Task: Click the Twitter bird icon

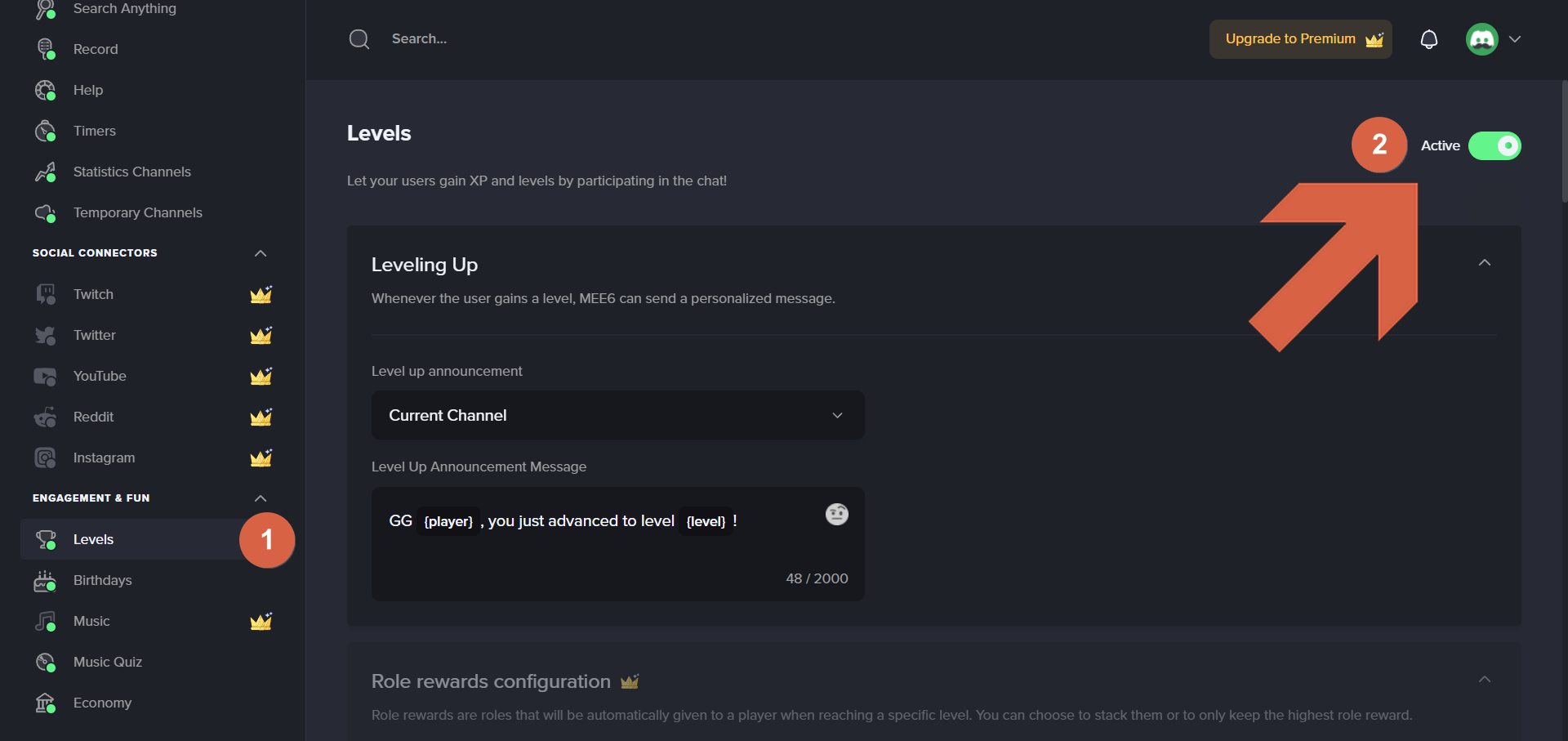Action: point(46,335)
